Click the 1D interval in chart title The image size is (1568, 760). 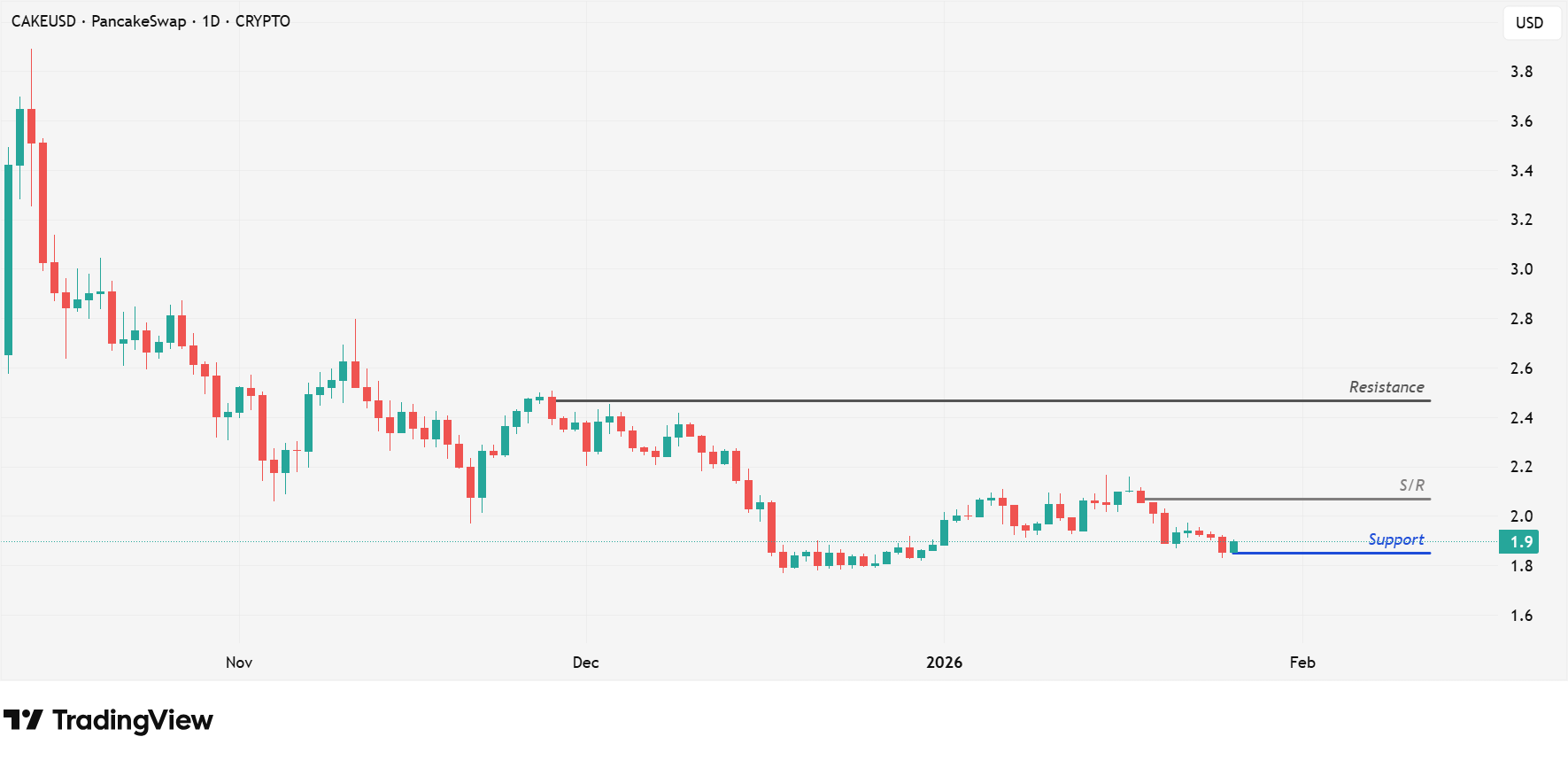click(211, 21)
